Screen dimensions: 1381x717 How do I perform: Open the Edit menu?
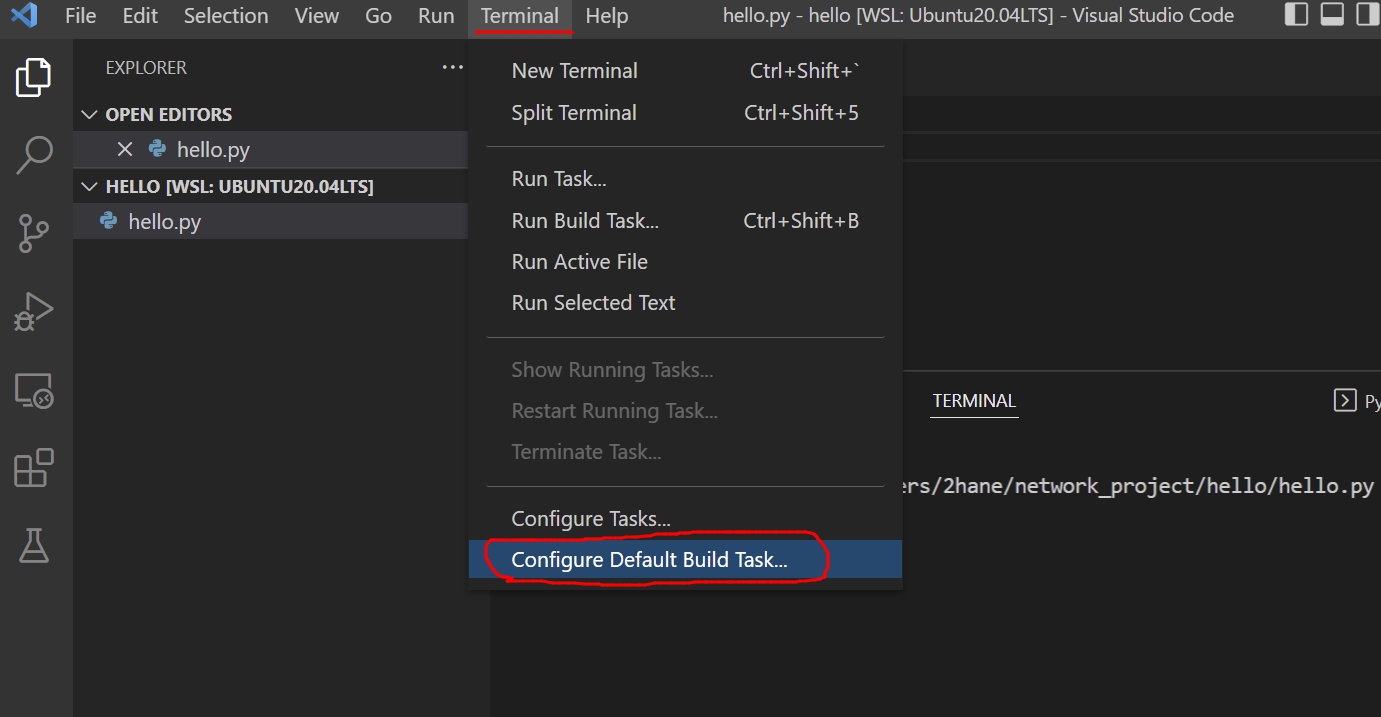pos(140,16)
